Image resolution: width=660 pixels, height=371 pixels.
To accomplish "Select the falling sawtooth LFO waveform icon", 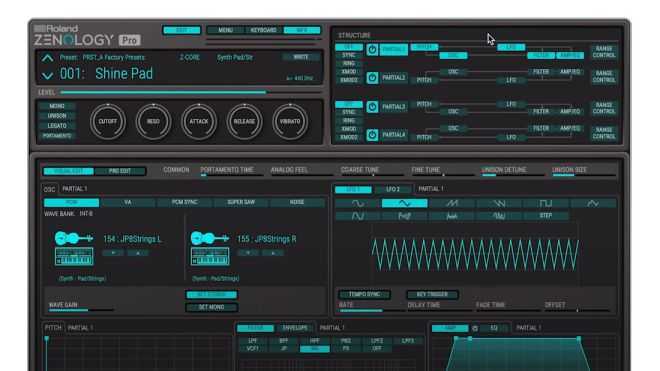I will tap(499, 204).
